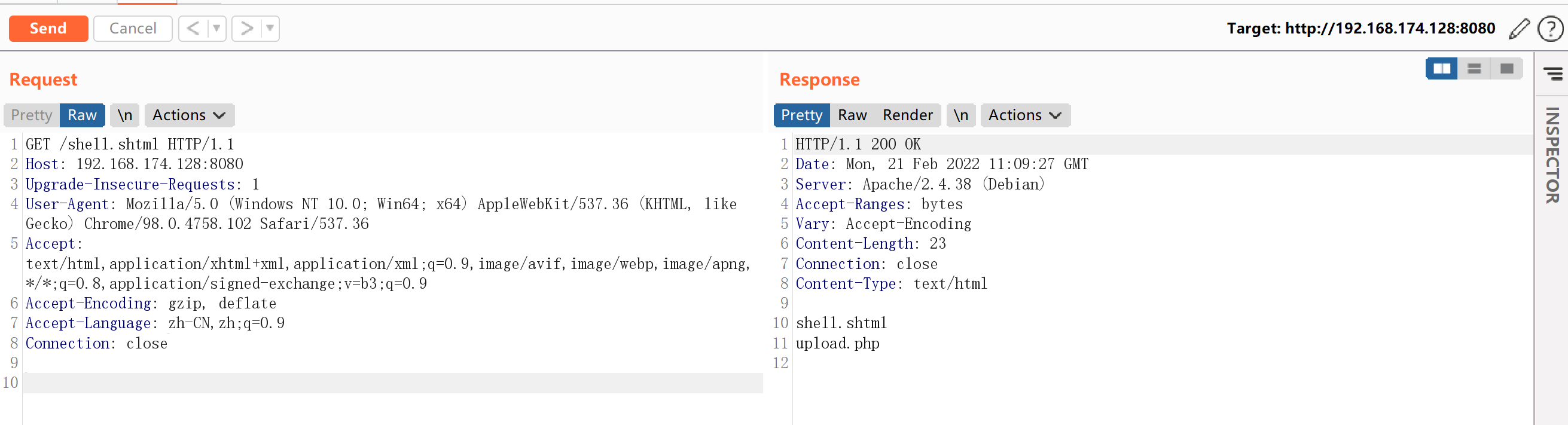
Task: Go back to previous request arrow
Action: click(x=193, y=29)
